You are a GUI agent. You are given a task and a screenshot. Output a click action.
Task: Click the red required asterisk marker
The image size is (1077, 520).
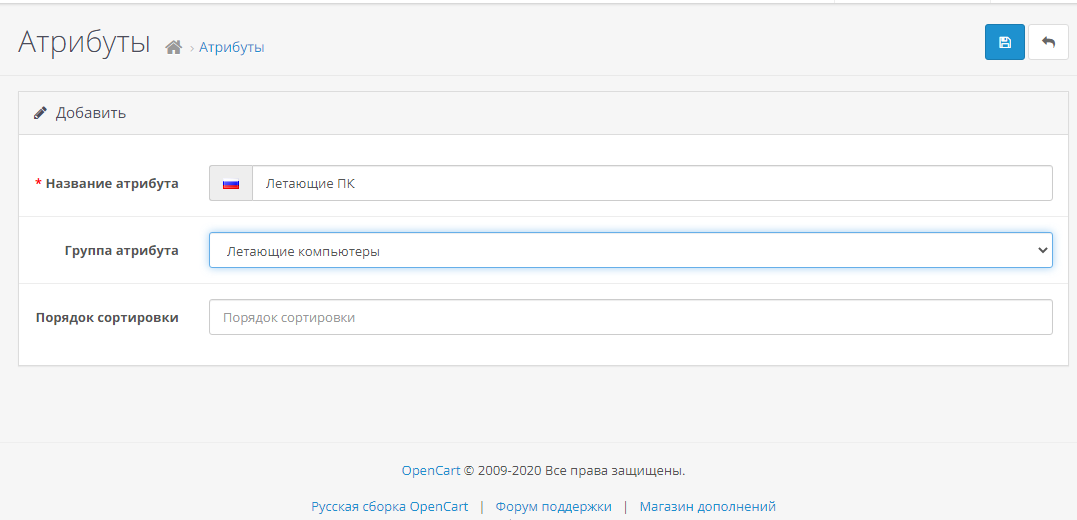point(38,185)
